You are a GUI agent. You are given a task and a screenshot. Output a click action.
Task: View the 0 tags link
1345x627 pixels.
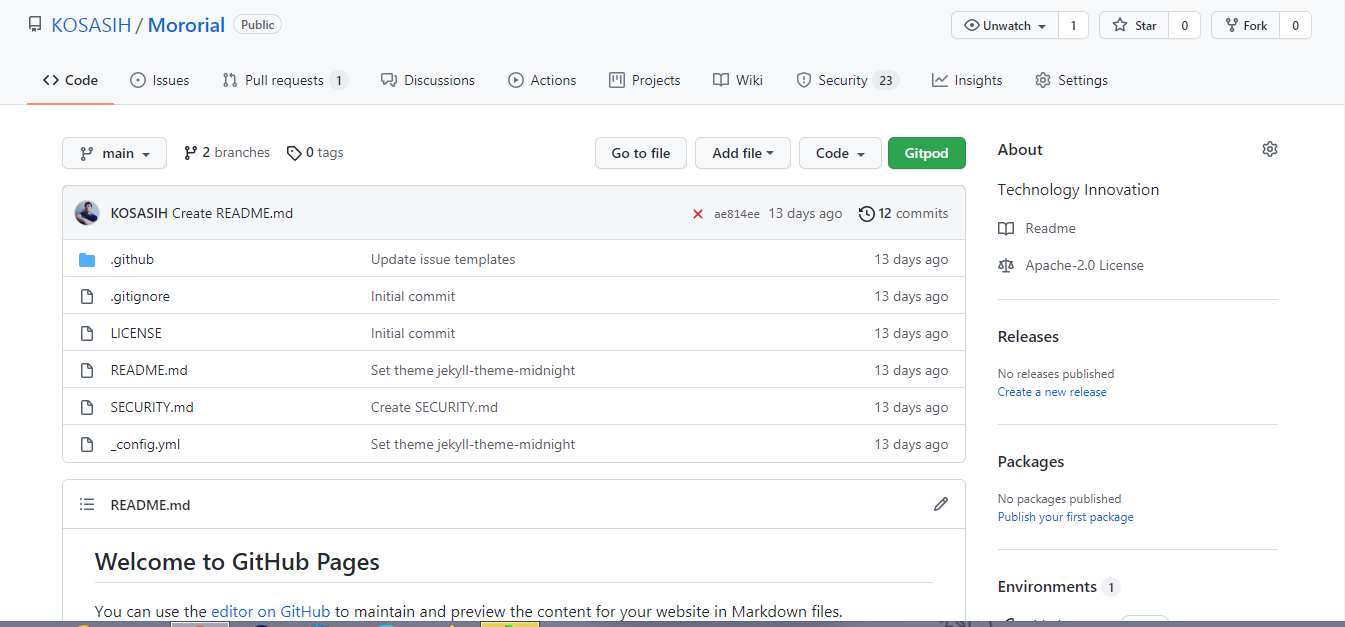pos(315,153)
